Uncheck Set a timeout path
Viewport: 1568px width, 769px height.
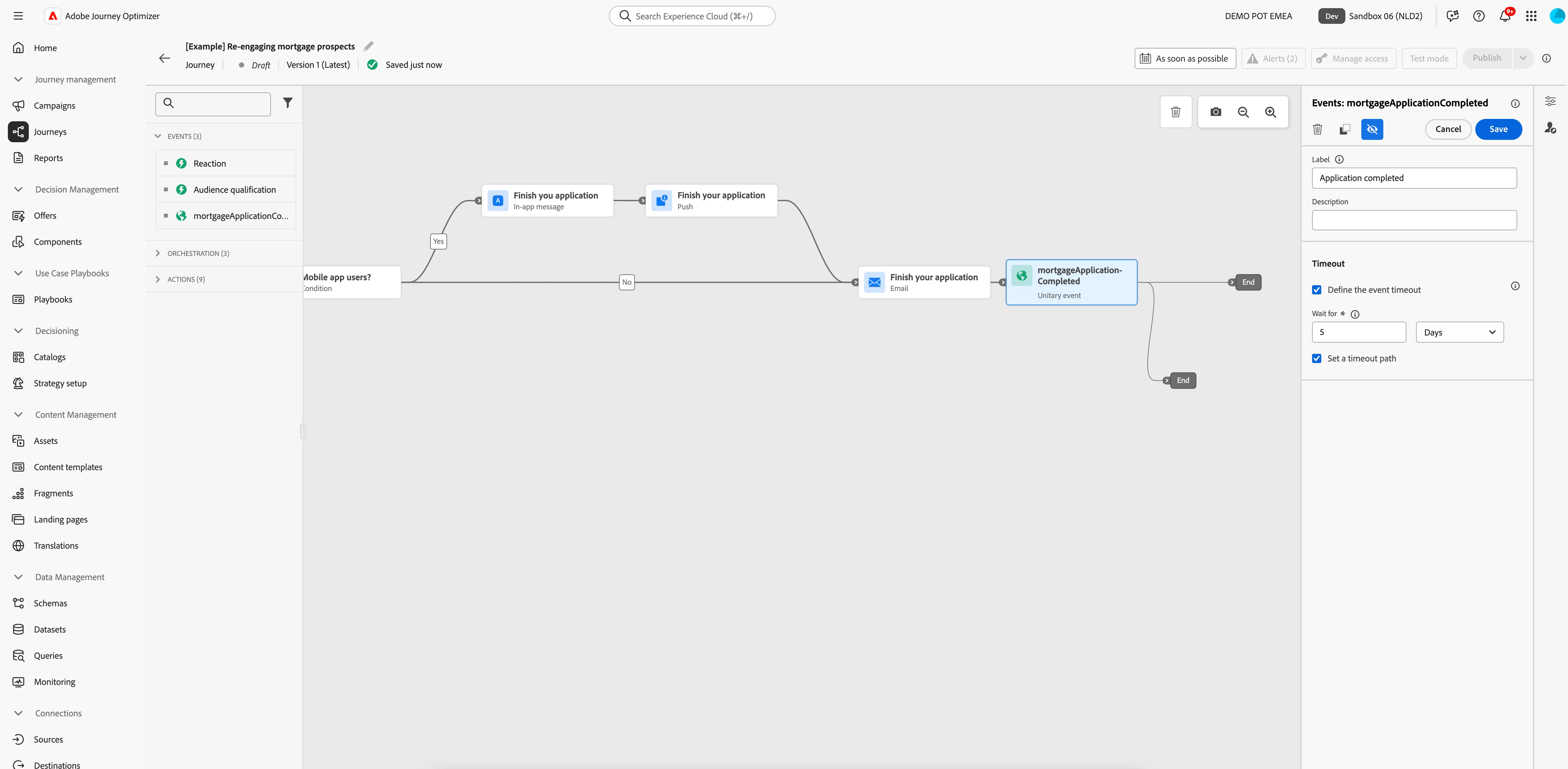tap(1317, 359)
